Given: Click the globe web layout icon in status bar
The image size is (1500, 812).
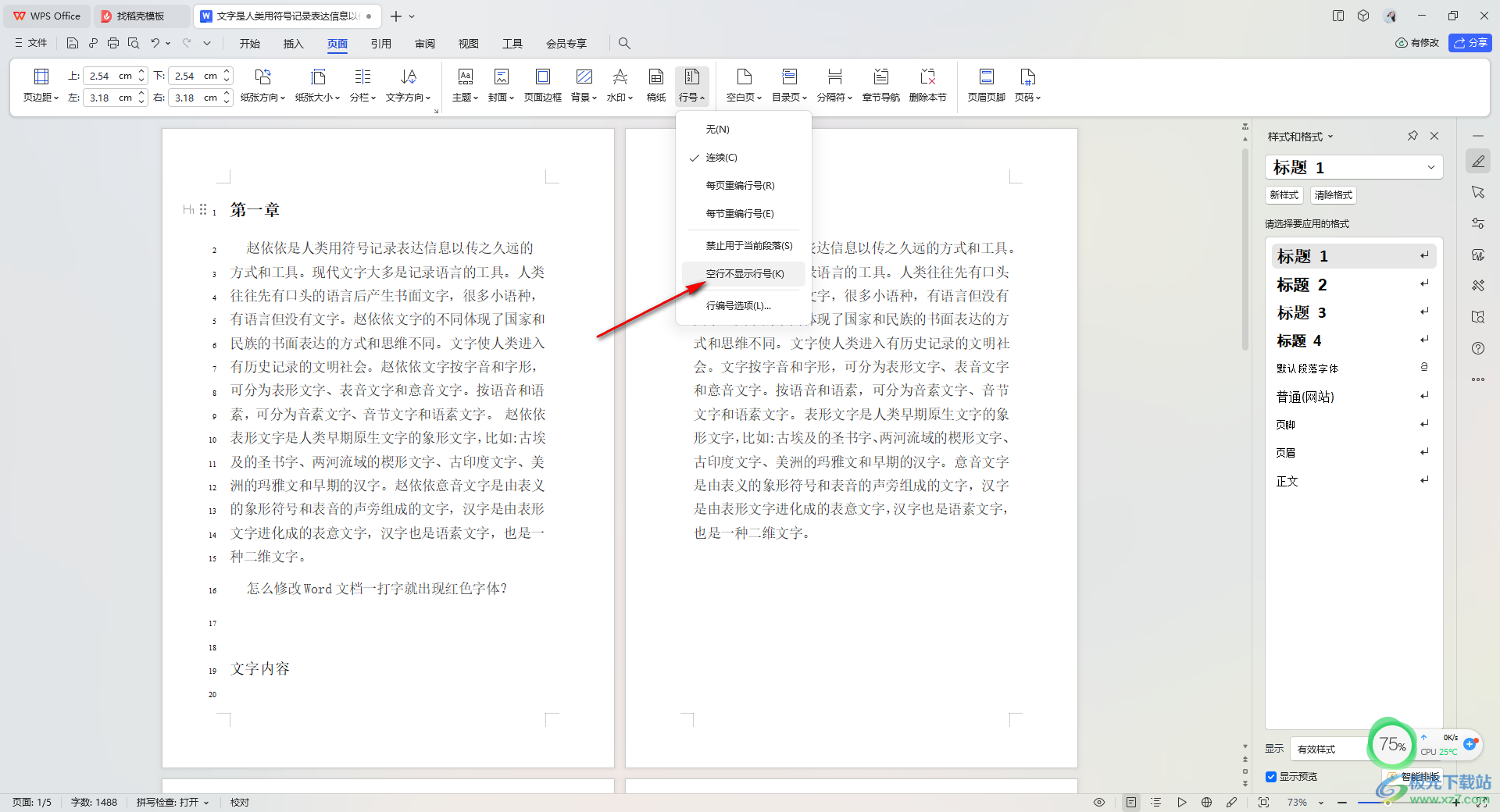Looking at the screenshot, I should [1206, 802].
